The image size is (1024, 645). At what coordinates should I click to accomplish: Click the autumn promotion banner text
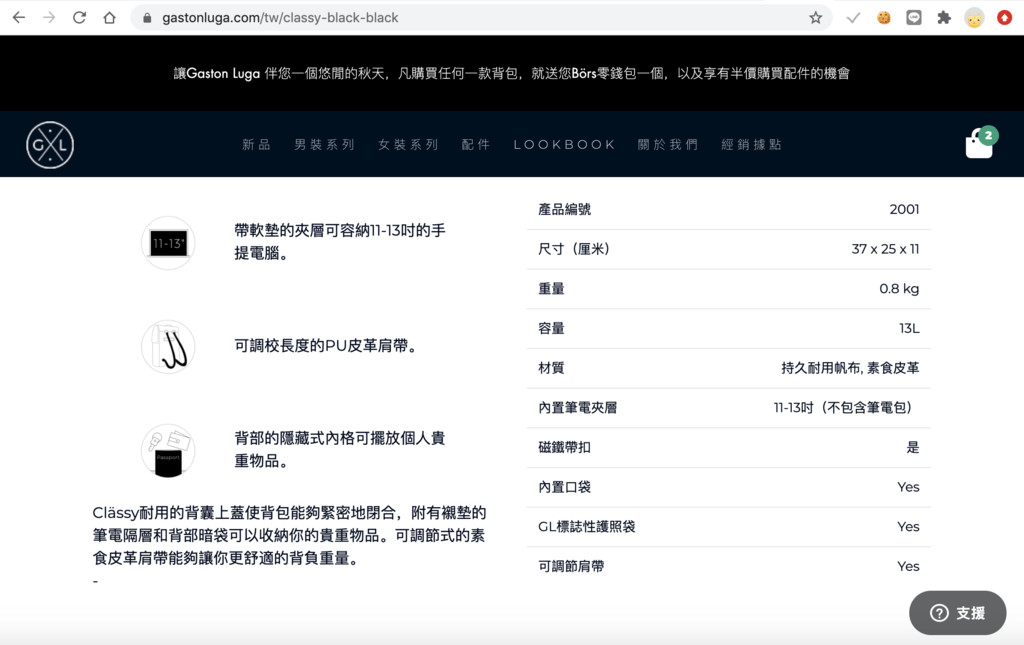[x=512, y=73]
